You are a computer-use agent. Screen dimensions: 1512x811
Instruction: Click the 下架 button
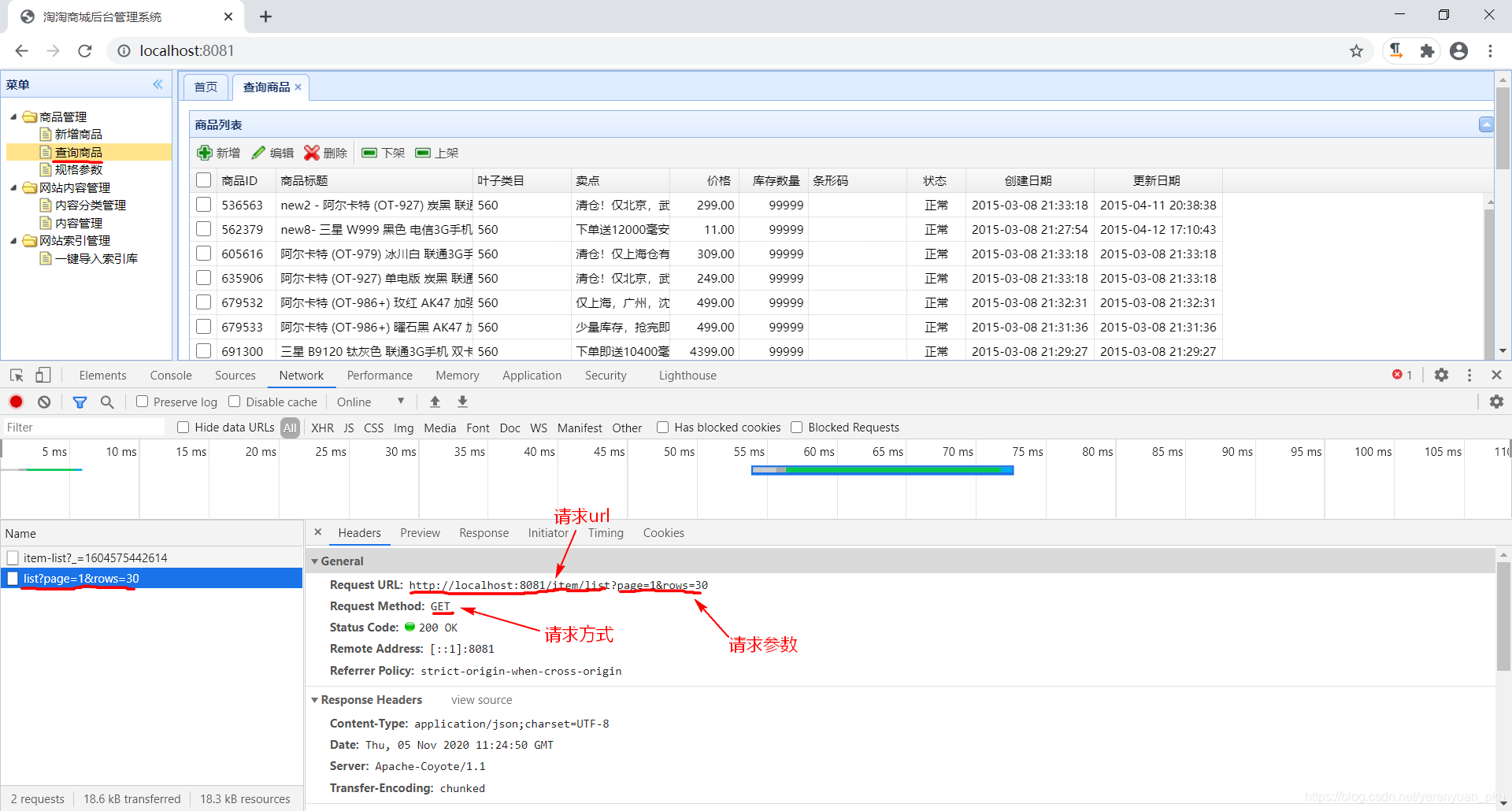(383, 153)
